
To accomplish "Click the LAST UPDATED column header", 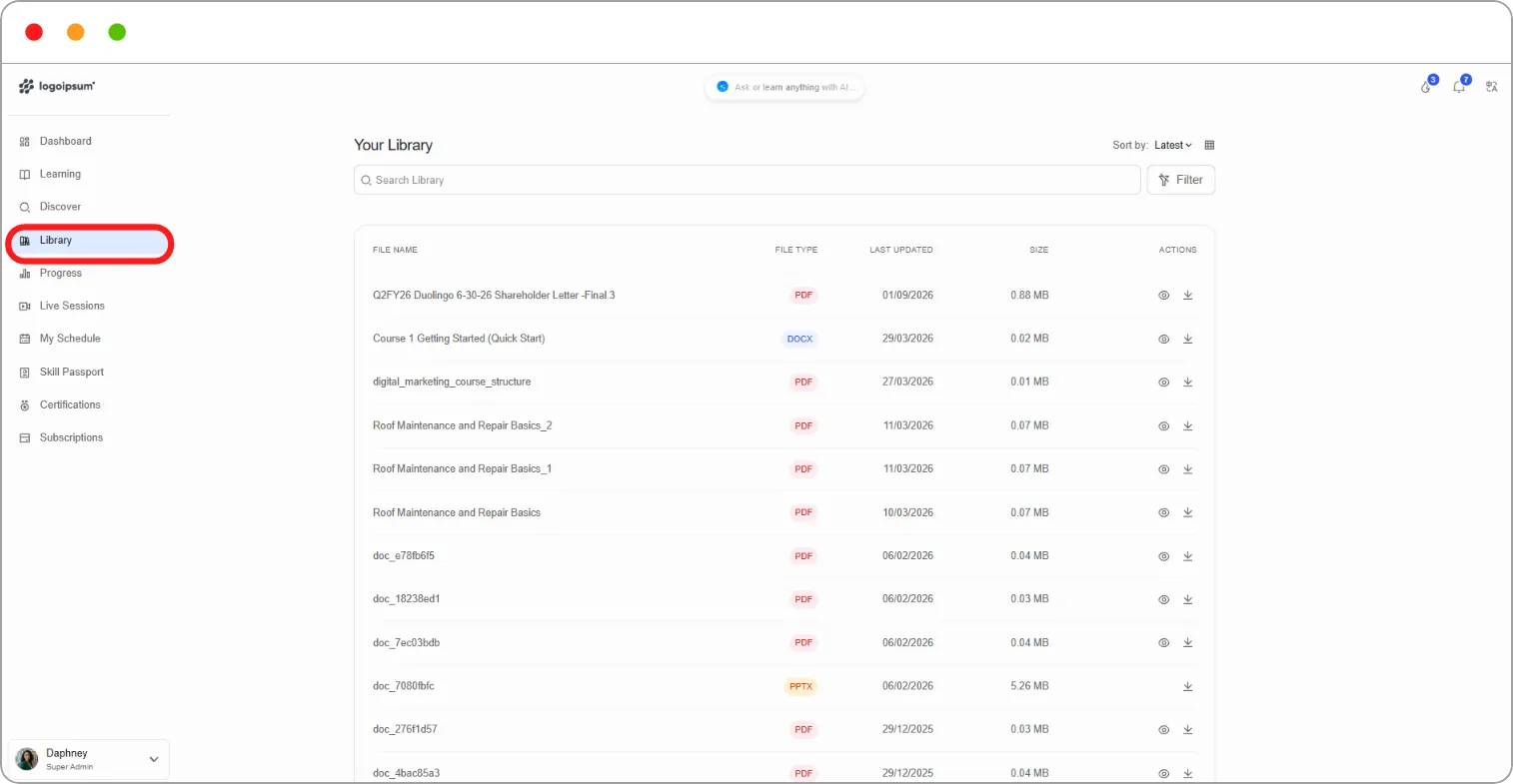I will coord(901,250).
